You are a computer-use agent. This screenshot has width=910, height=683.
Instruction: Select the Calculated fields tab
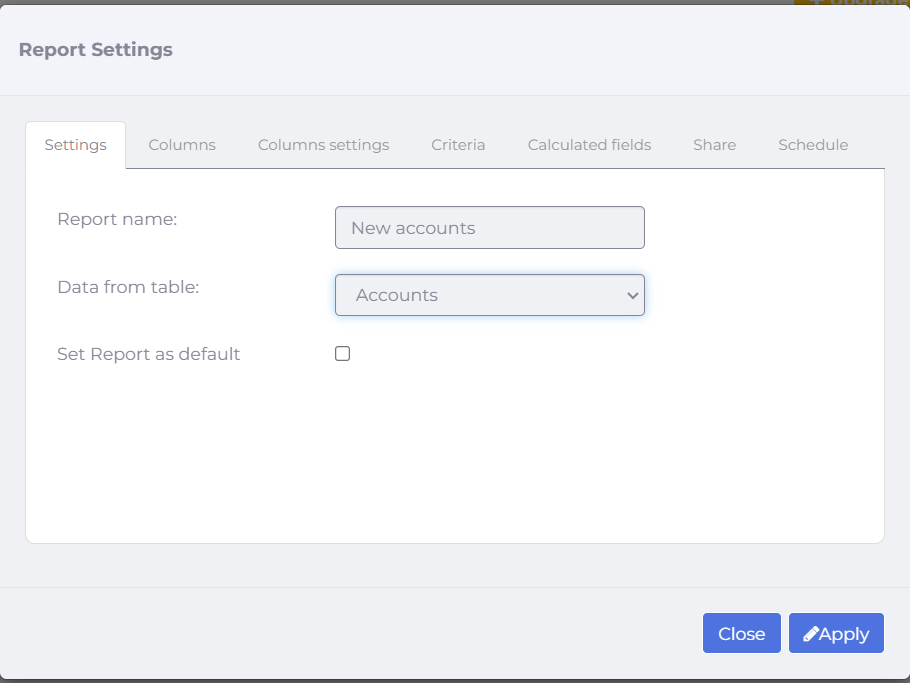click(x=589, y=145)
